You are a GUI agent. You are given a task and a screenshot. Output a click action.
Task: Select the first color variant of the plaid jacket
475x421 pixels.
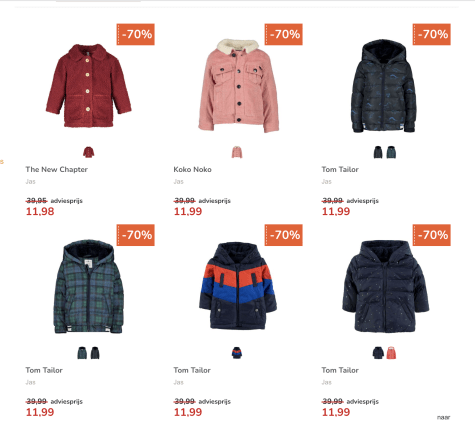click(x=82, y=353)
